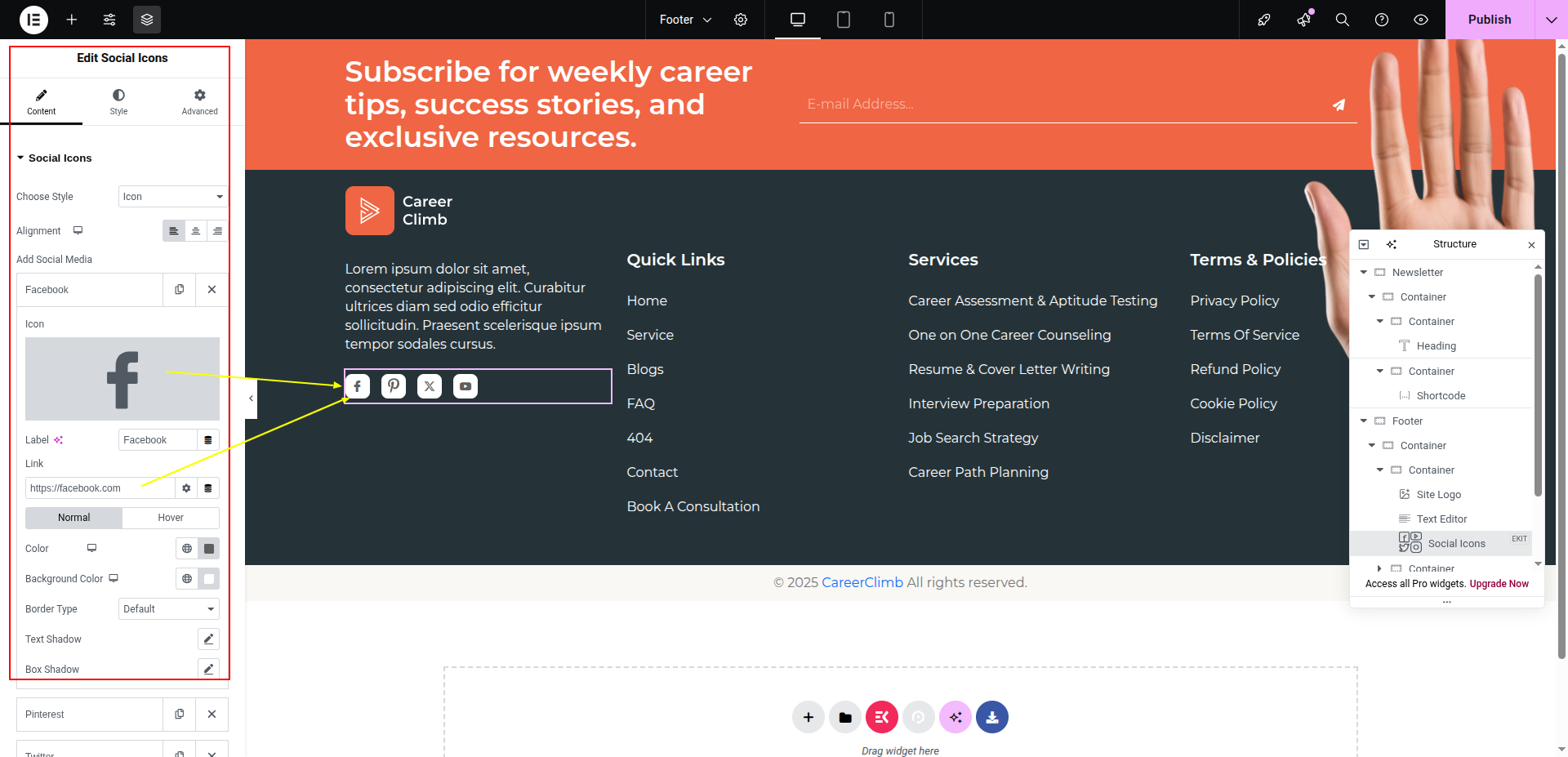The image size is (1568, 757).
Task: Open Border Type dropdown
Action: pos(169,609)
